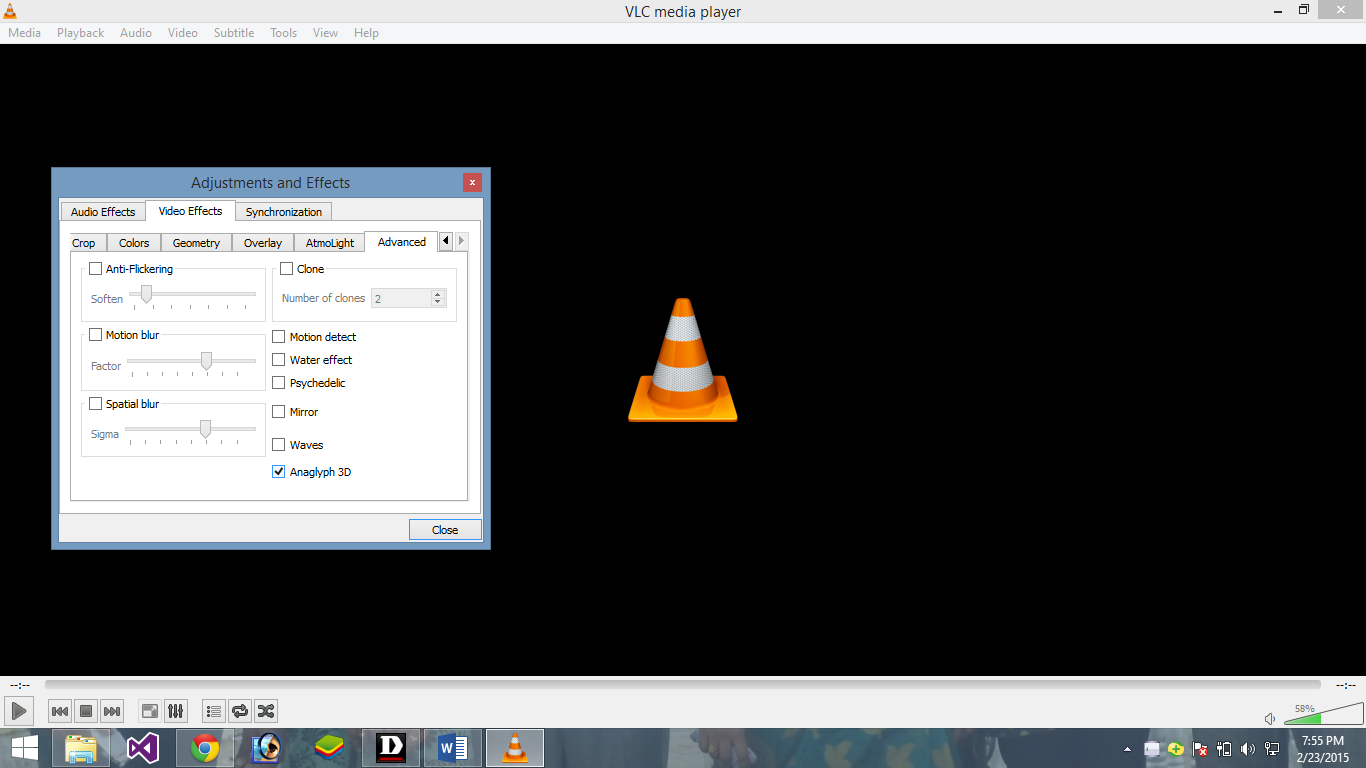
Task: Click the Motion blur Factor slider handle
Action: pyautogui.click(x=206, y=361)
